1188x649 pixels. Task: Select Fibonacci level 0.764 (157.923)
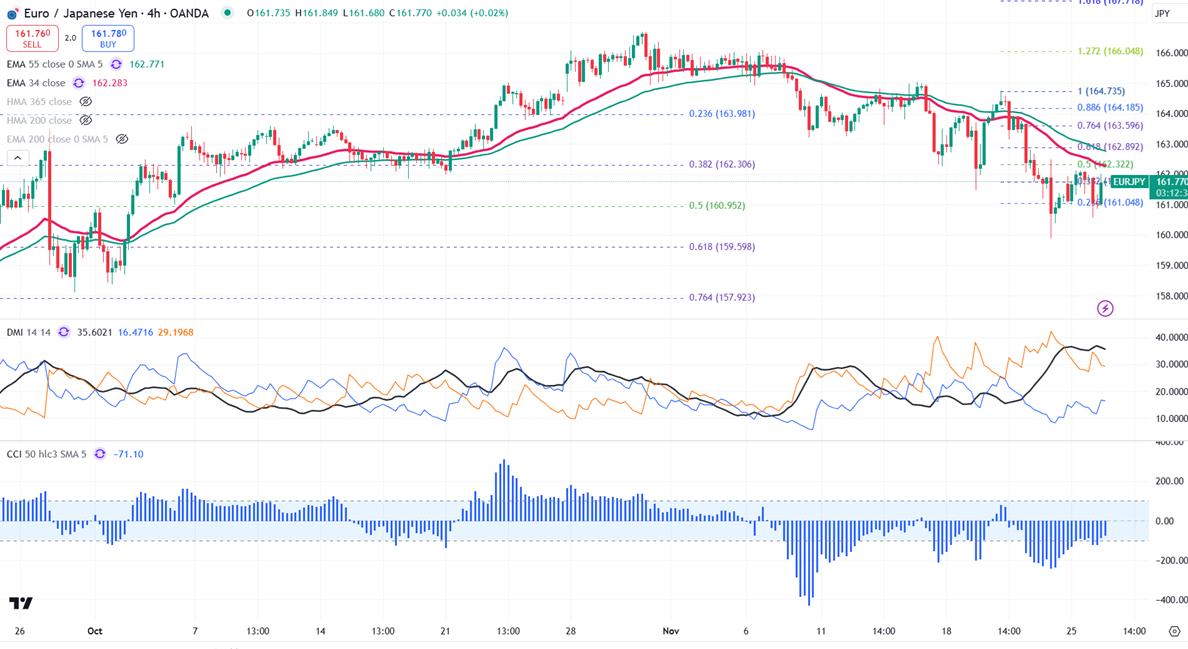pyautogui.click(x=722, y=298)
